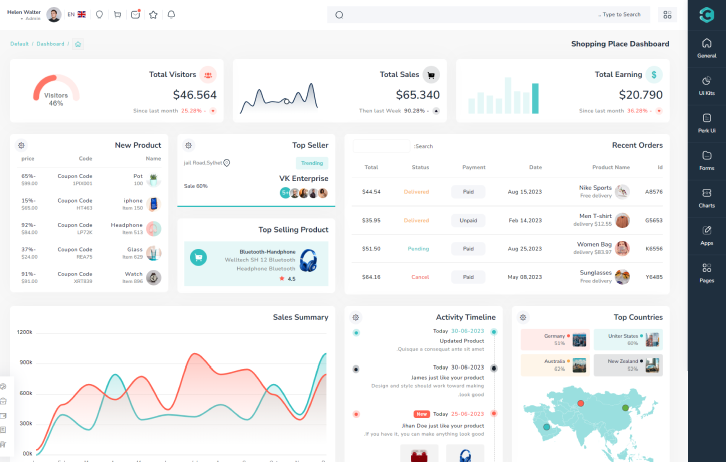Open messages inbox icon with red badge
The image size is (726, 462).
(135, 15)
